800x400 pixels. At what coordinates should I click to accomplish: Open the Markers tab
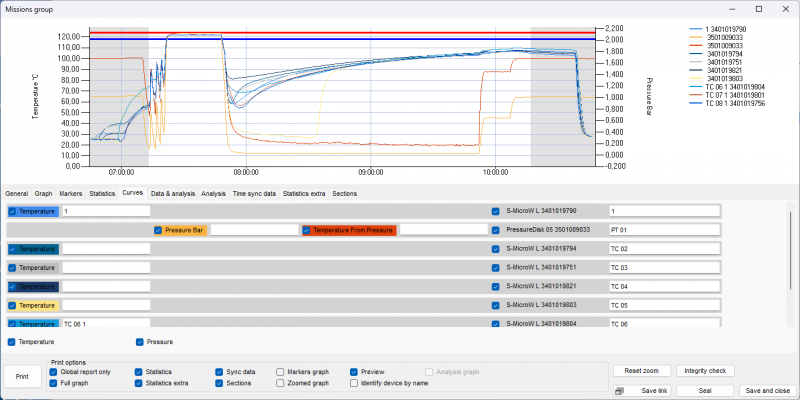click(70, 193)
